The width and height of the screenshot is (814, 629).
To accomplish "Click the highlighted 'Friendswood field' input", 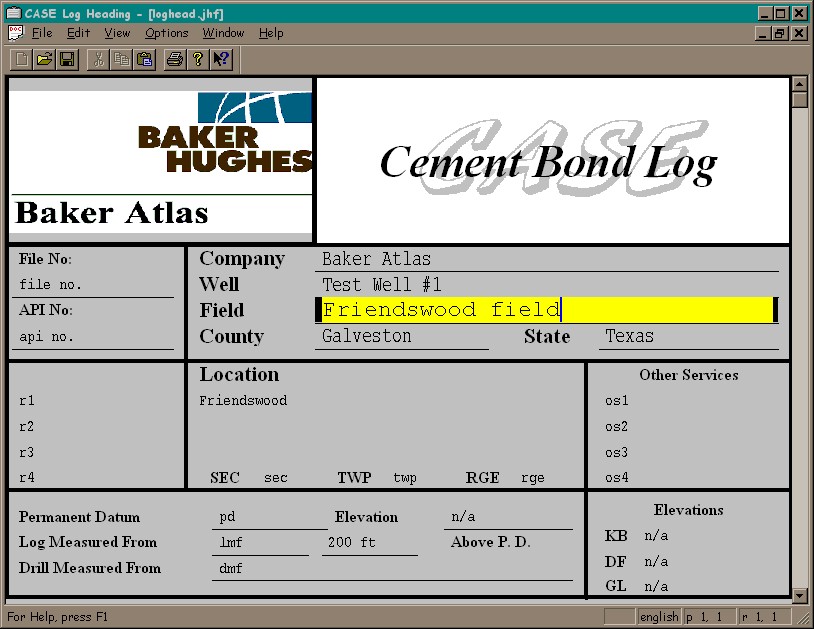I will [547, 309].
